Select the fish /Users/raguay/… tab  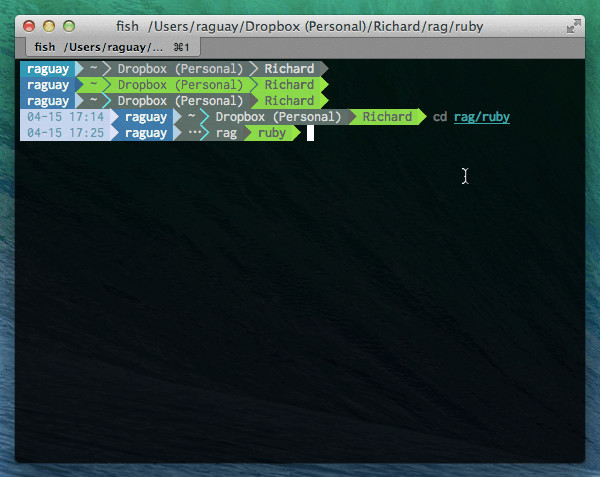112,47
